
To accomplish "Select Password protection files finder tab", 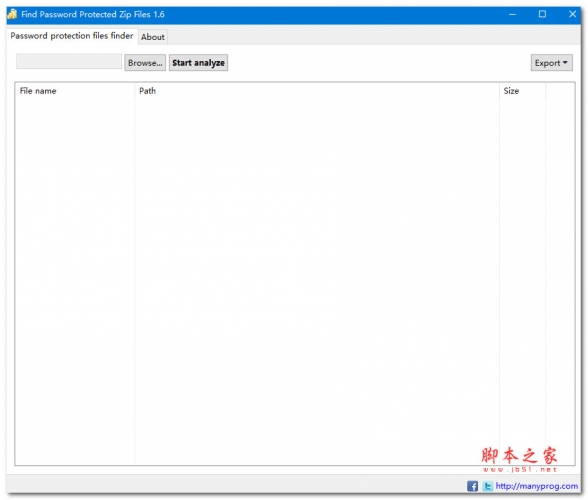I will [x=72, y=36].
